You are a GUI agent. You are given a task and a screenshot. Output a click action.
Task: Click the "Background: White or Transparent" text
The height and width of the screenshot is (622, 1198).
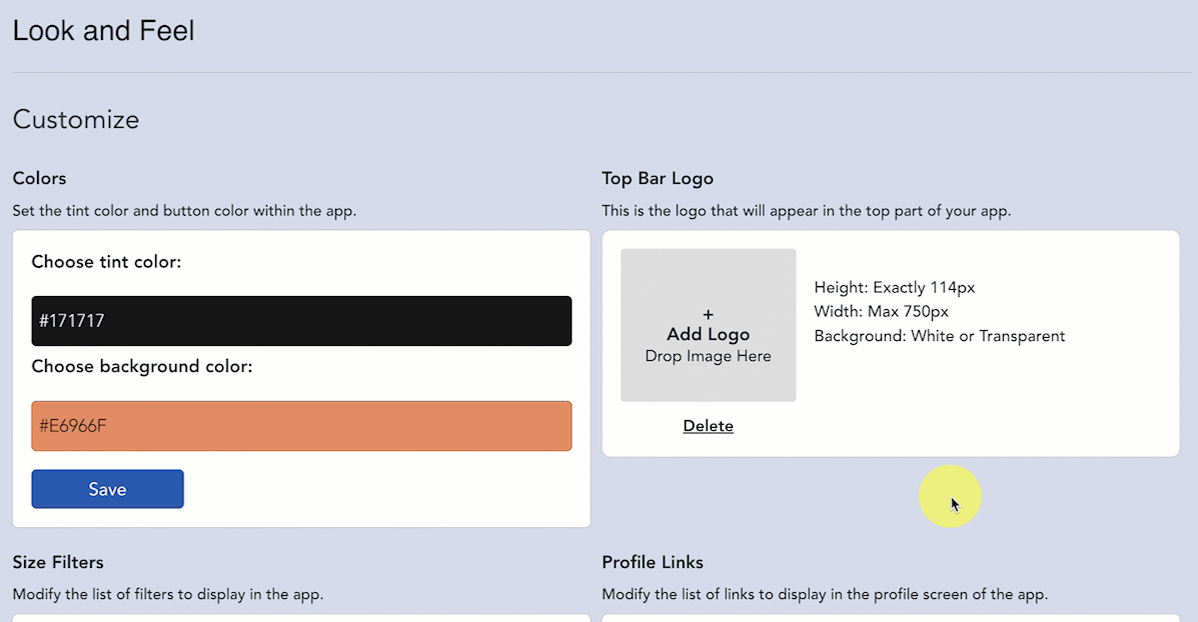939,336
